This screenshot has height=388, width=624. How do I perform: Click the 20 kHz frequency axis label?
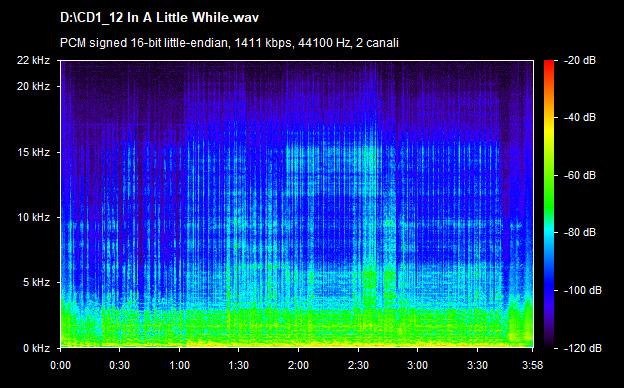(x=33, y=86)
